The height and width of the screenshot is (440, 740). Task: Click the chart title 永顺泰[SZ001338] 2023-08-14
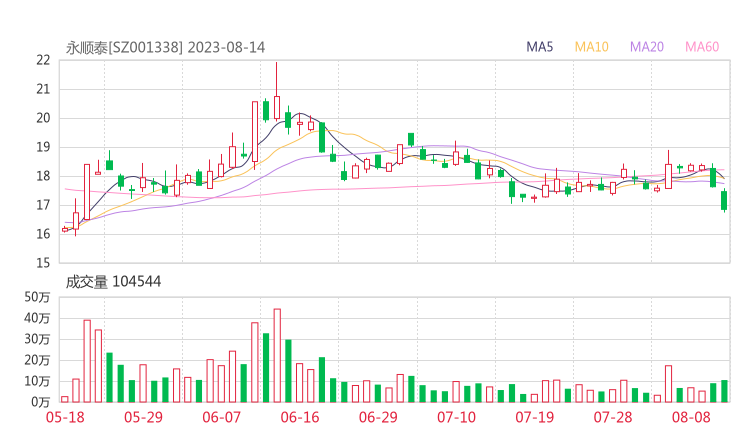[x=165, y=47]
